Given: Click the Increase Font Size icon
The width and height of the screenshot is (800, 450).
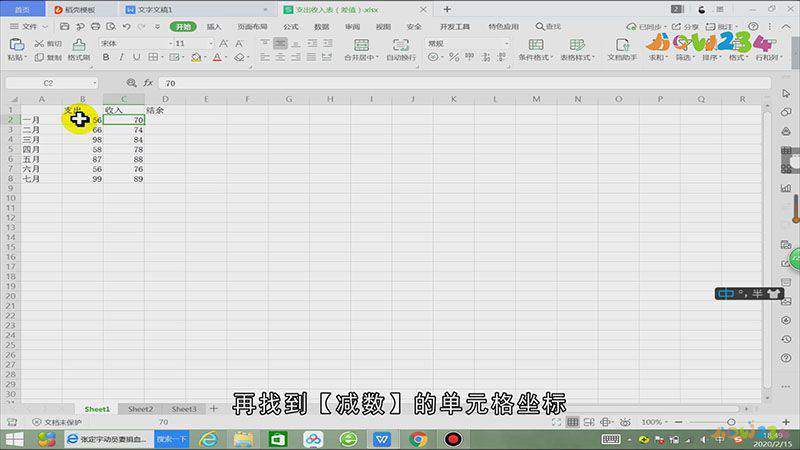Looking at the screenshot, I should [x=223, y=43].
